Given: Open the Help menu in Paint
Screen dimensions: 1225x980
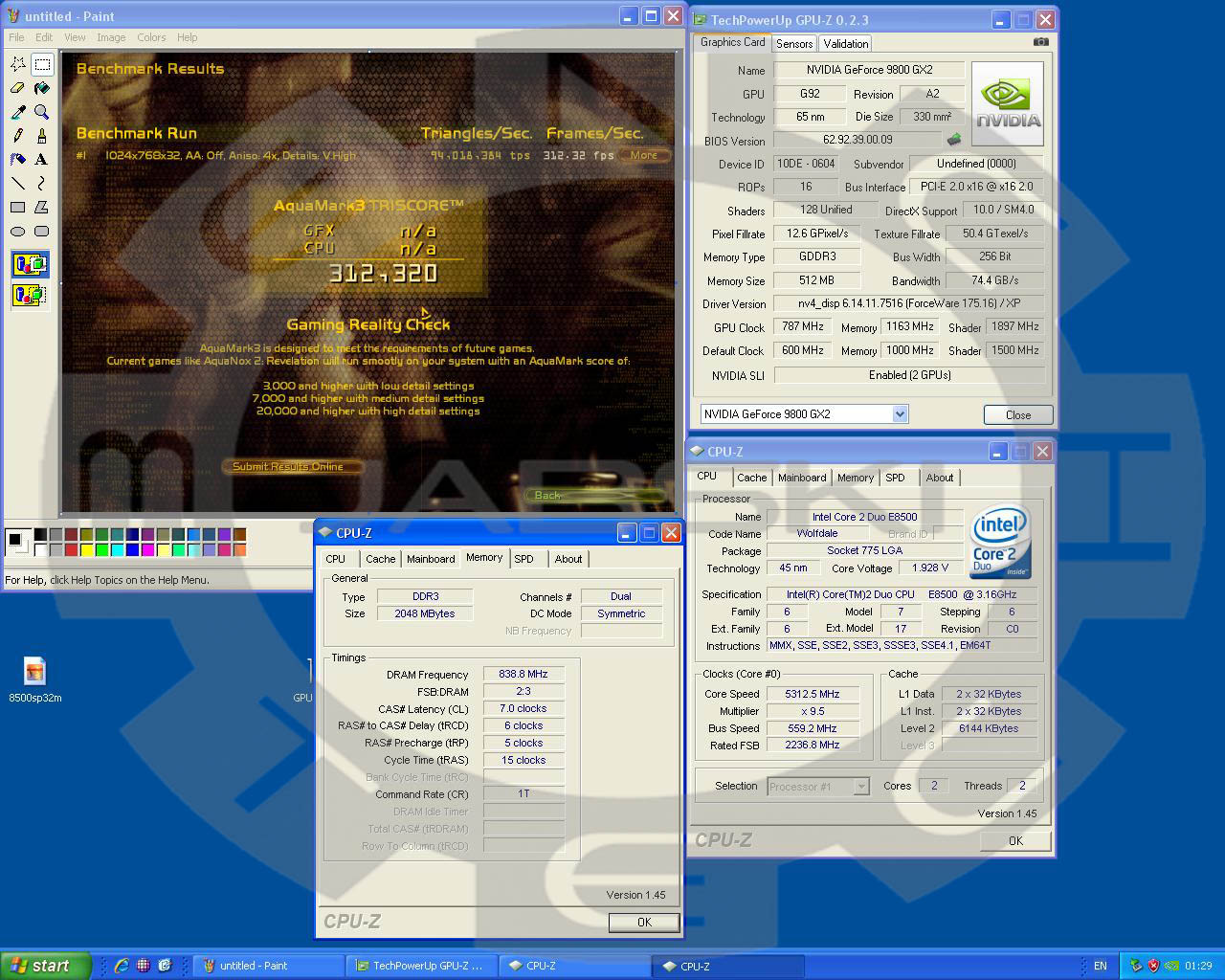Looking at the screenshot, I should click(188, 37).
